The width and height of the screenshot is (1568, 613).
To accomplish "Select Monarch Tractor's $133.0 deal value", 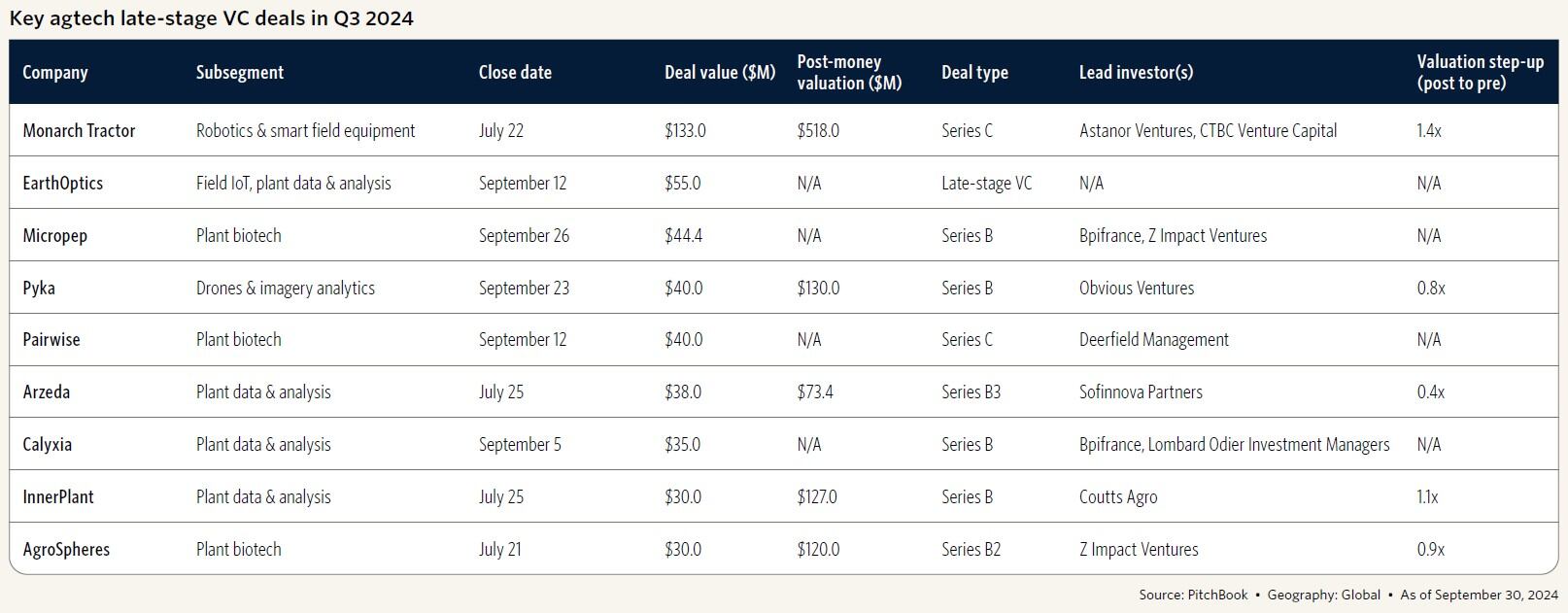I will pos(685,131).
